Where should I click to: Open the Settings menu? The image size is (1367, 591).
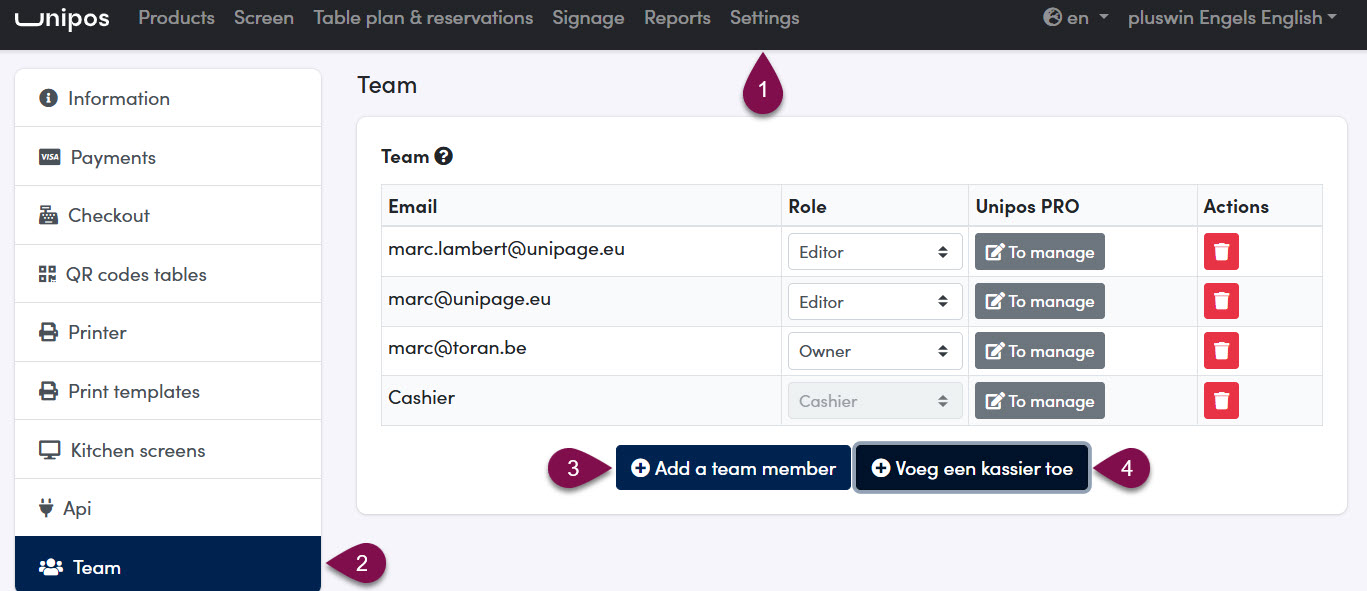(764, 18)
